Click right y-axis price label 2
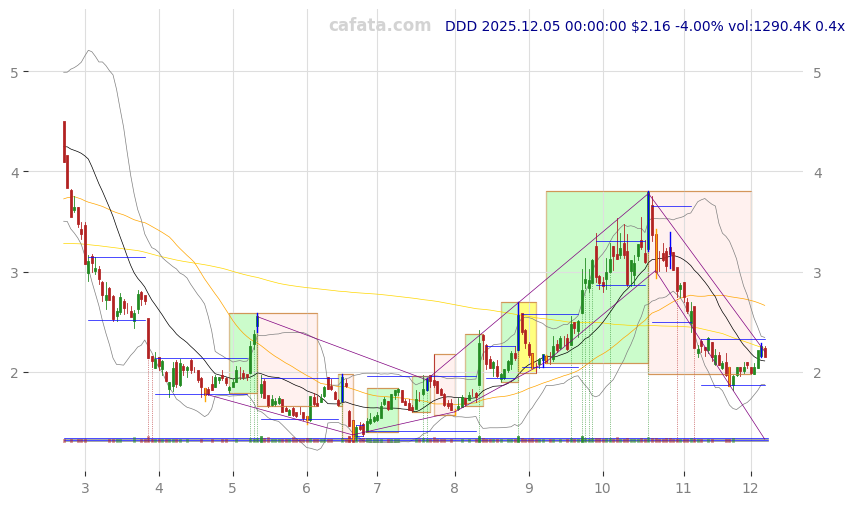 tap(817, 373)
